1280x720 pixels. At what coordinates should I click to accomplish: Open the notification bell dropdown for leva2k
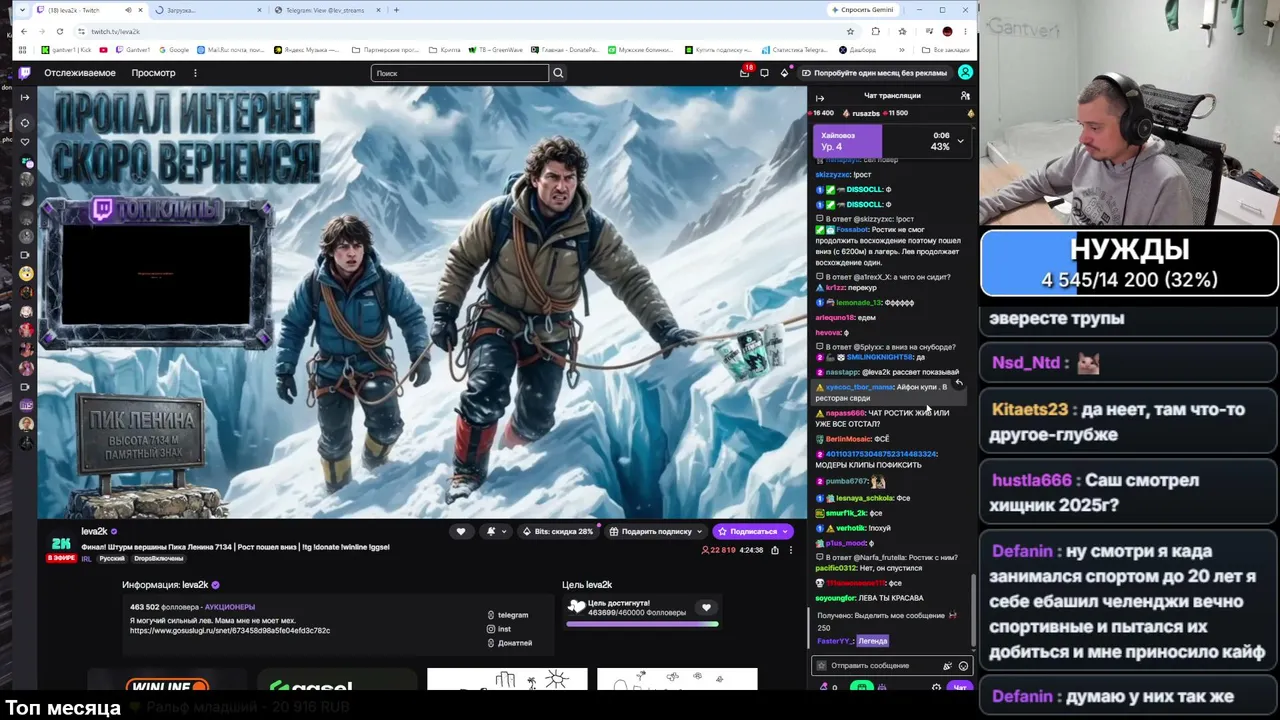tap(496, 532)
